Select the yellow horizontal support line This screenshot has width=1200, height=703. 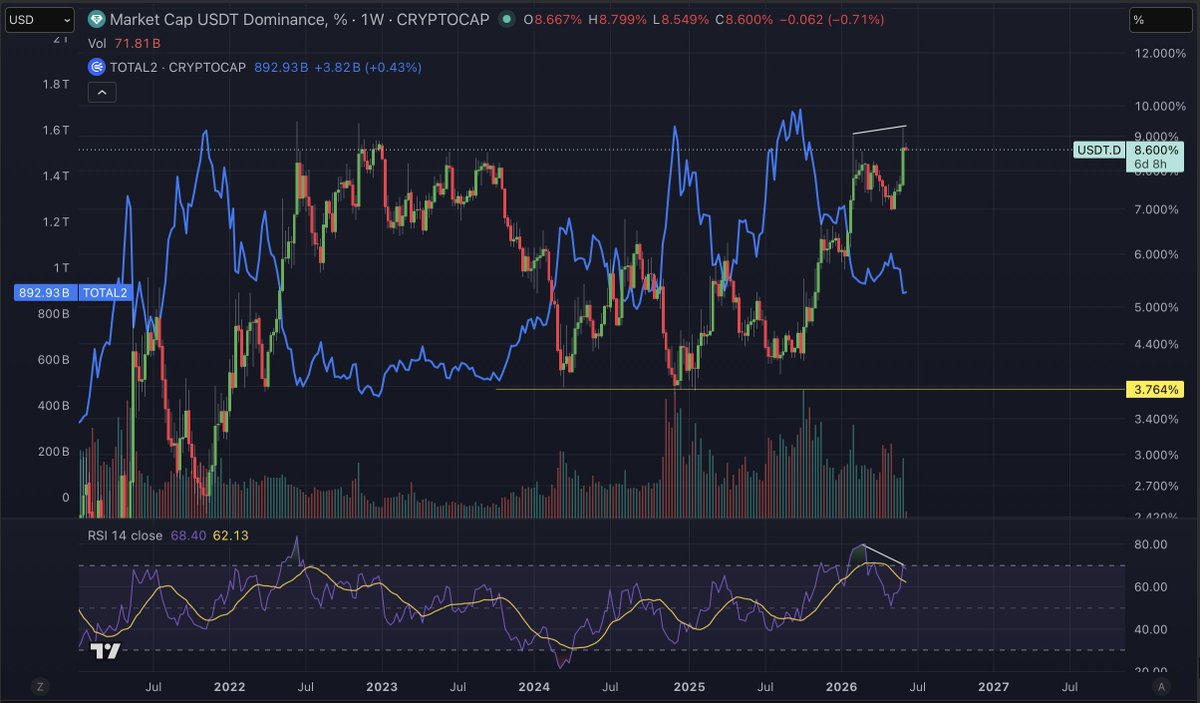tap(810, 389)
